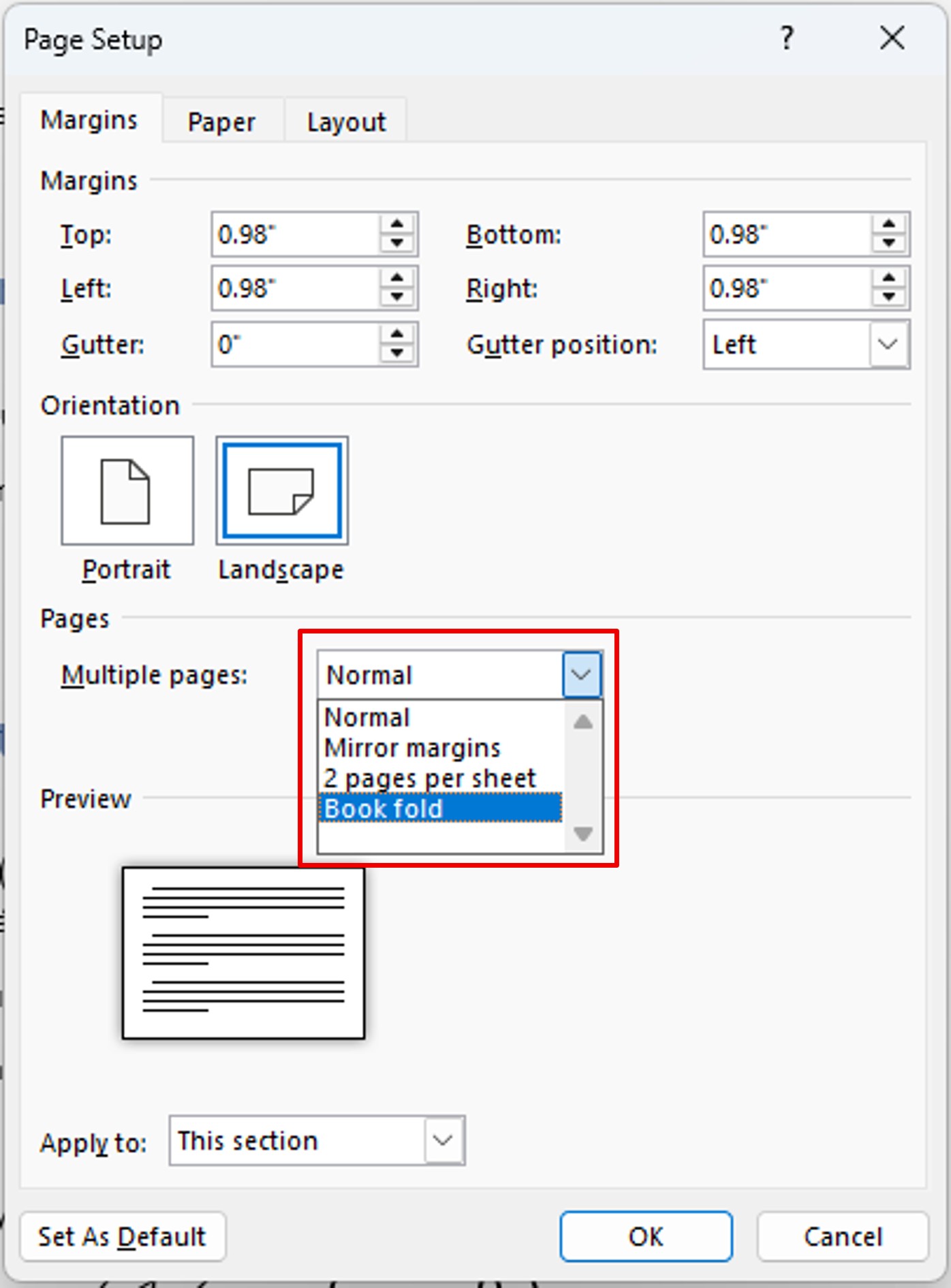The height and width of the screenshot is (1288, 951).
Task: Collapse the Multiple pages dropdown arrow
Action: (x=581, y=675)
